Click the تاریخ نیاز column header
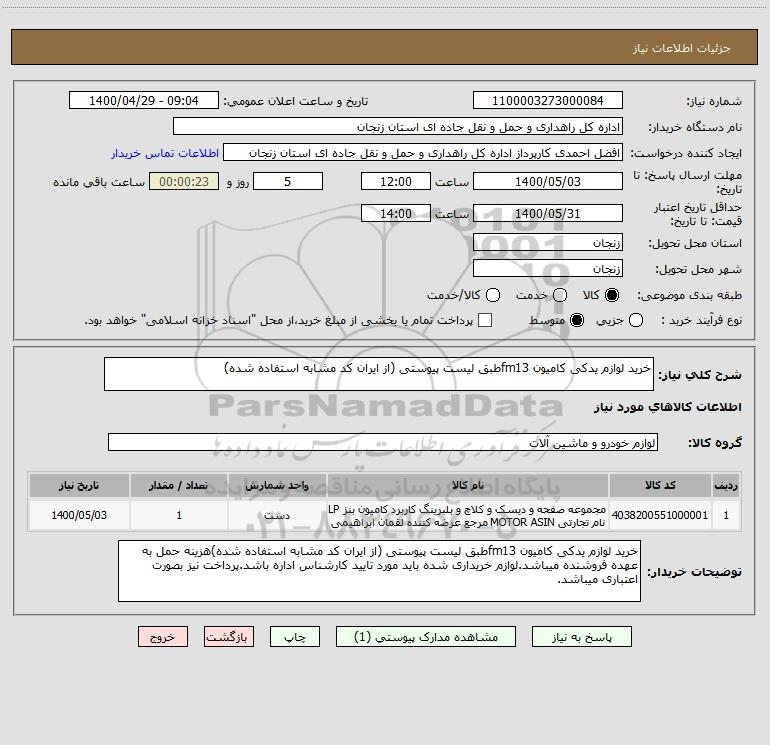The width and height of the screenshot is (770, 745). pos(79,485)
